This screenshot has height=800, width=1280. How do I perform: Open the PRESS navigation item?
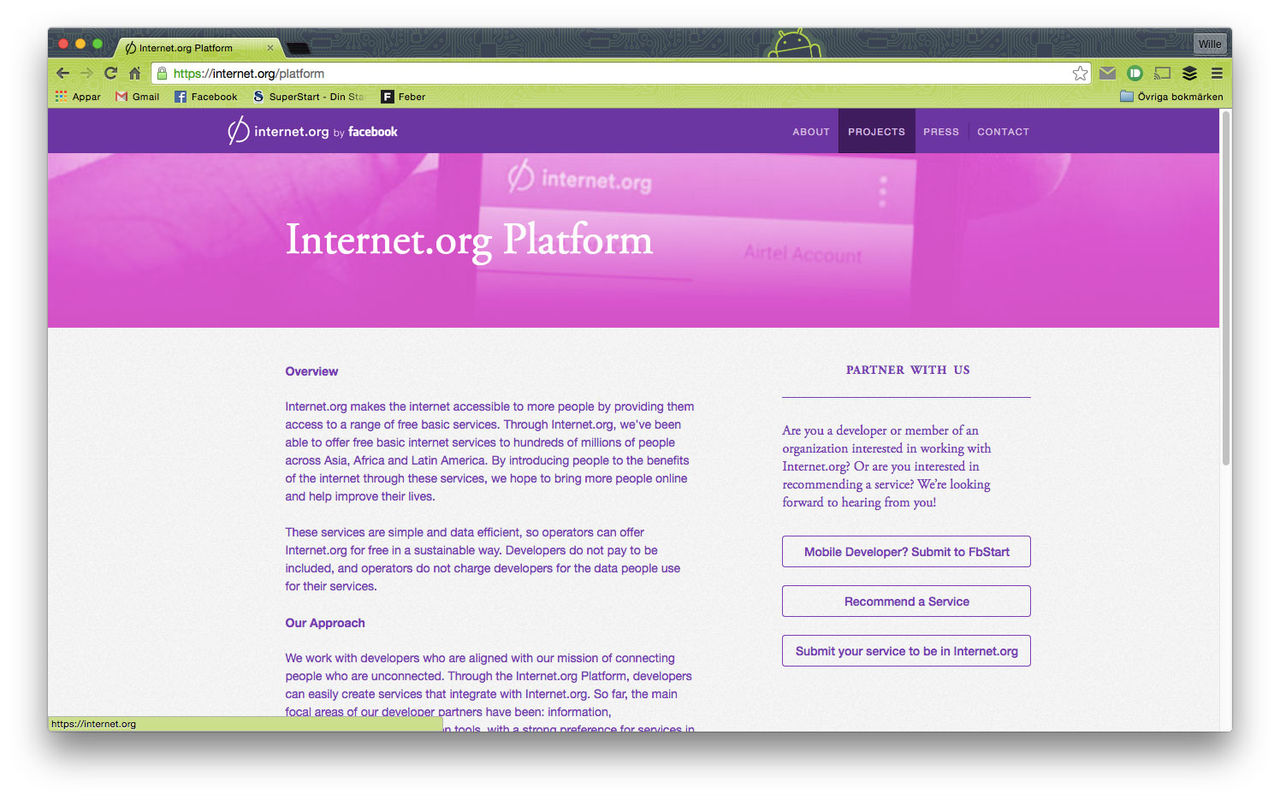coord(941,132)
